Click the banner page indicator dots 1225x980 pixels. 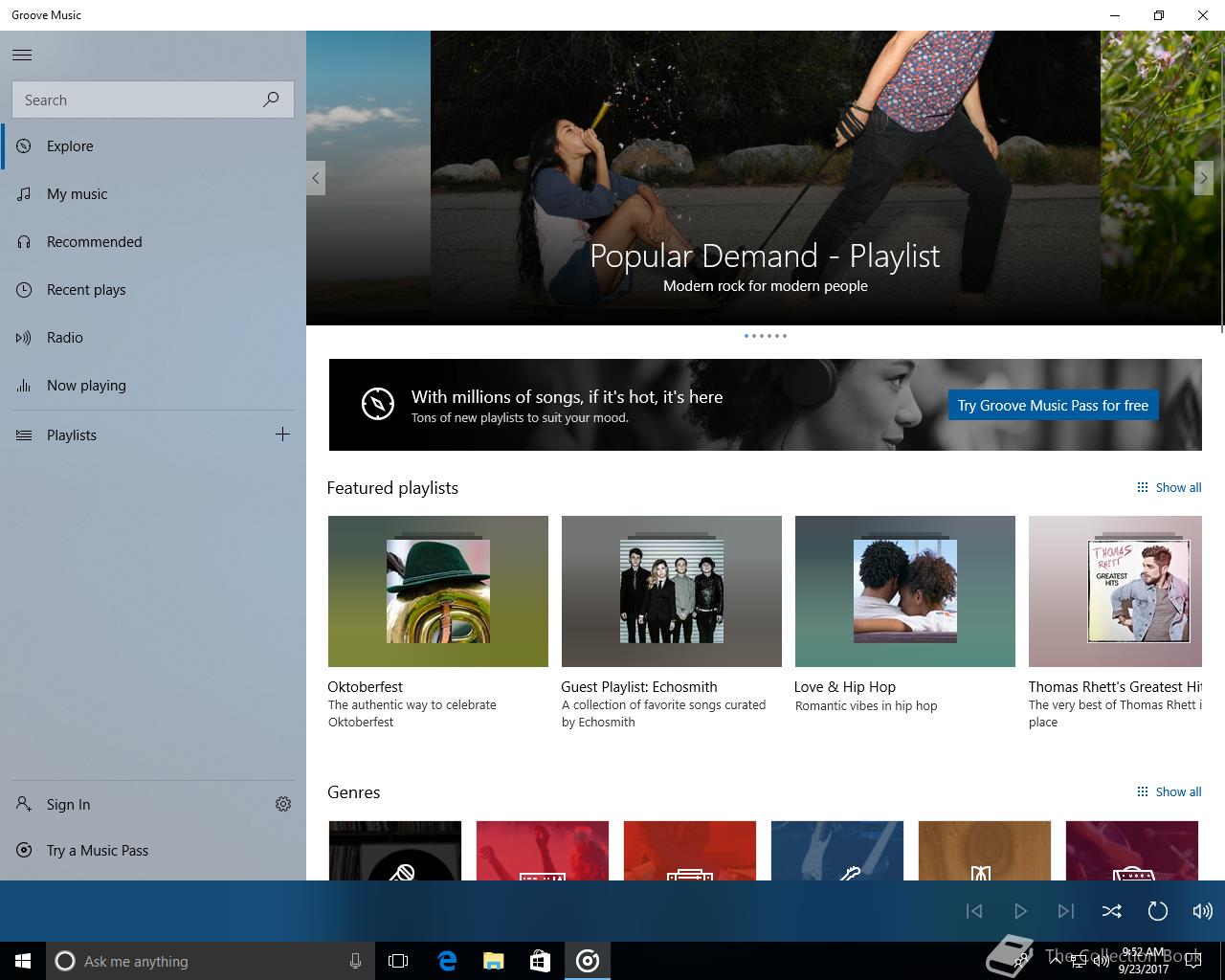pyautogui.click(x=766, y=336)
